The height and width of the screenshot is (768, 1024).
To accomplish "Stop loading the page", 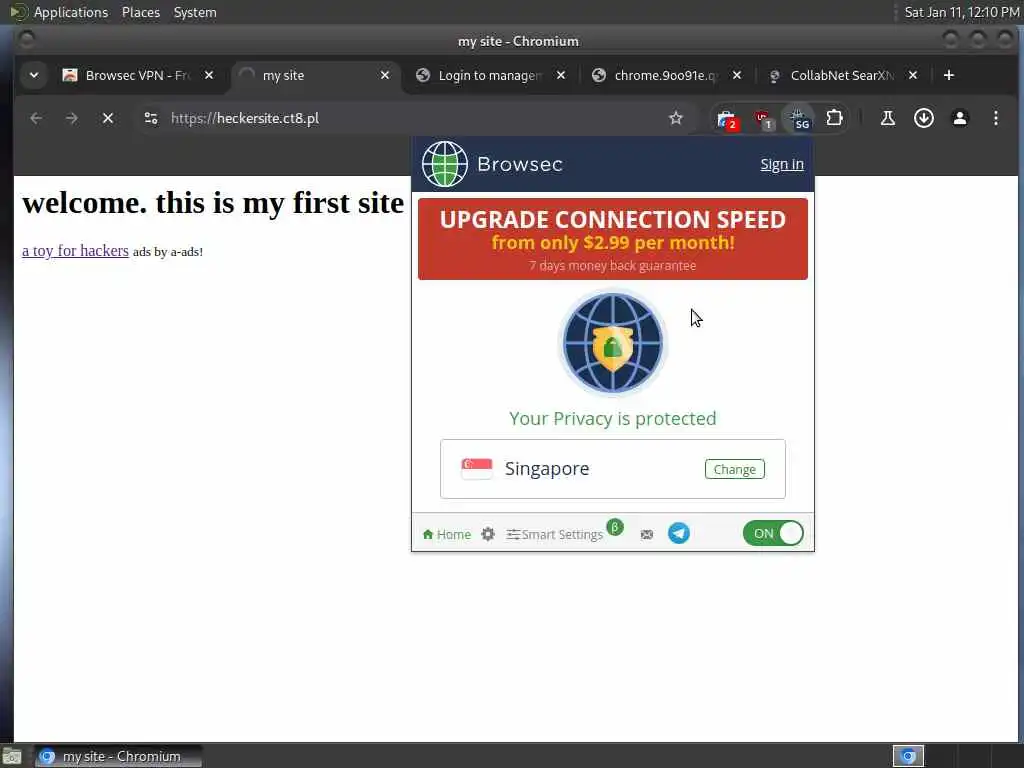I will (x=108, y=118).
